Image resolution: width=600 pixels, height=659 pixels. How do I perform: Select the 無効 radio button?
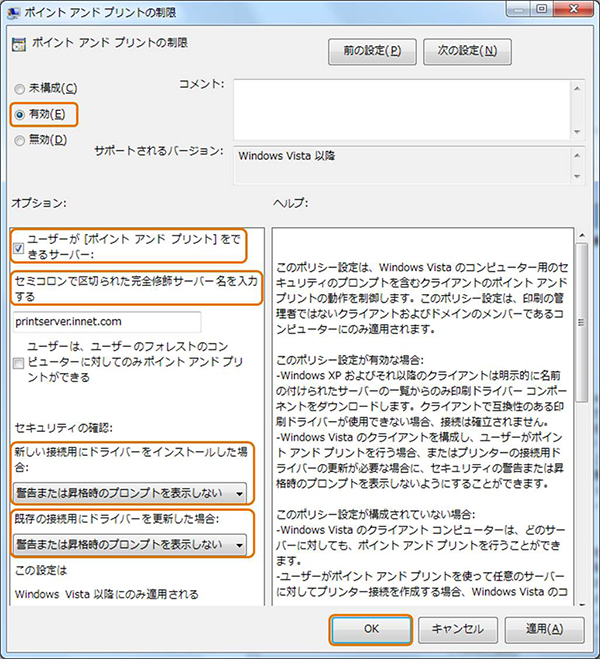point(21,139)
